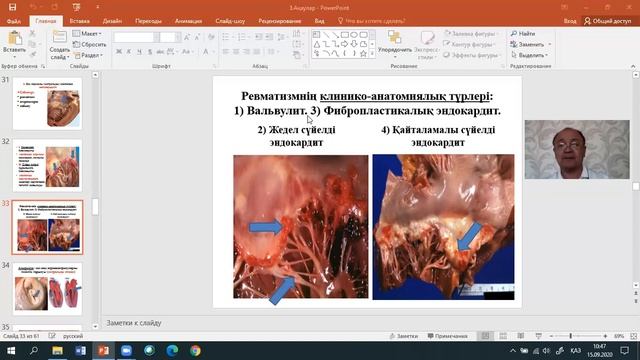Switch to the Анимация tab
This screenshot has width=640, height=360.
(x=188, y=21)
